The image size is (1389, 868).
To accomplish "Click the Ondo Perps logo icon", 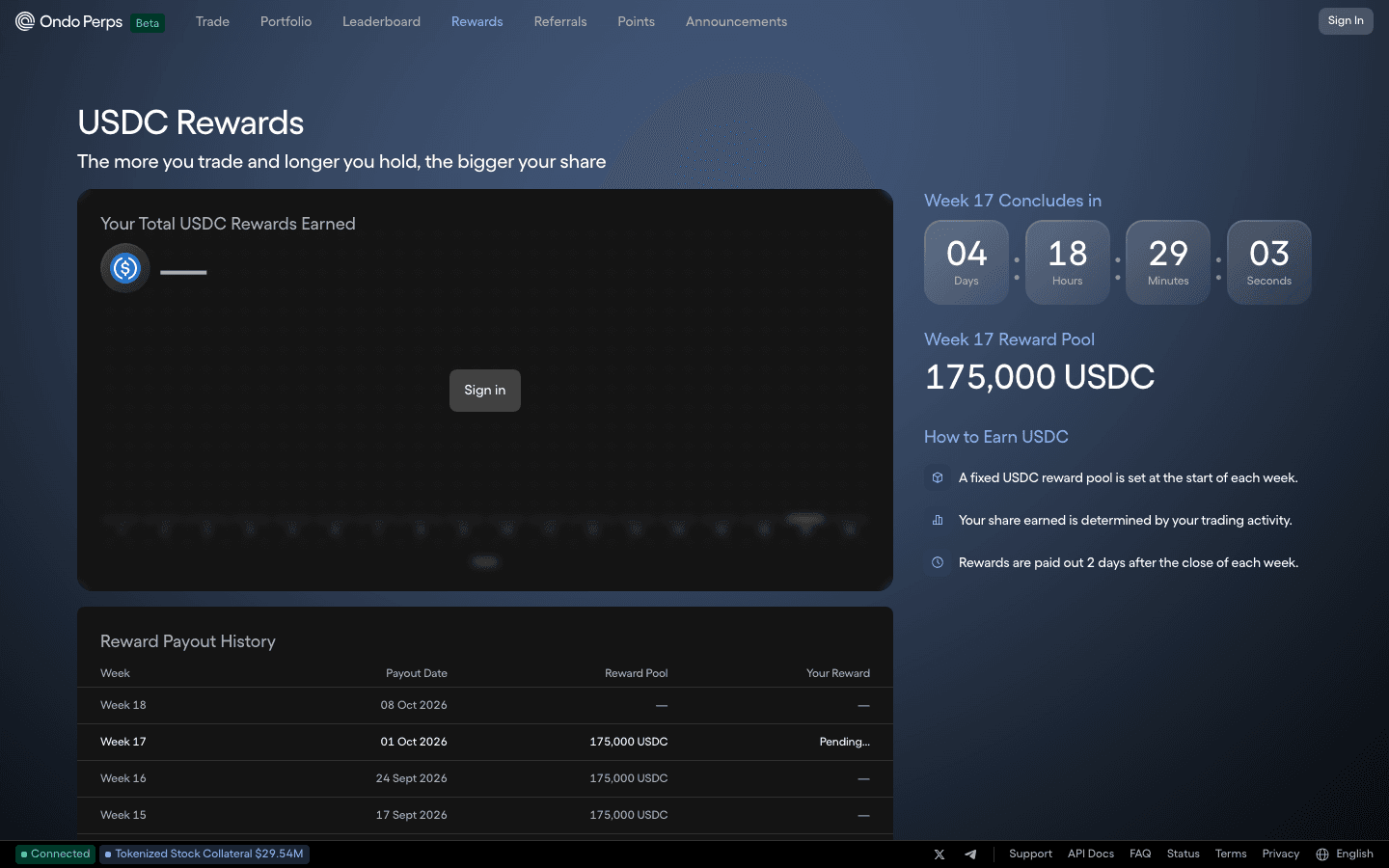I will click(25, 21).
